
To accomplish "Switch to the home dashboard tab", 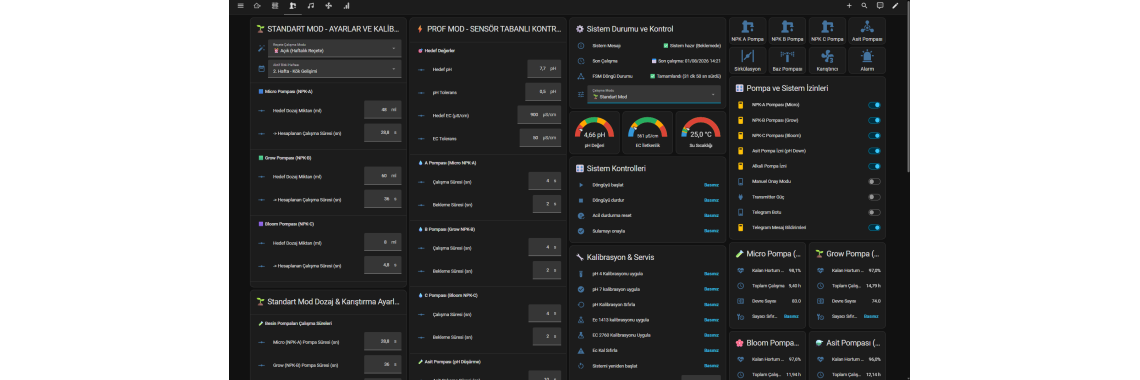I will (x=257, y=6).
